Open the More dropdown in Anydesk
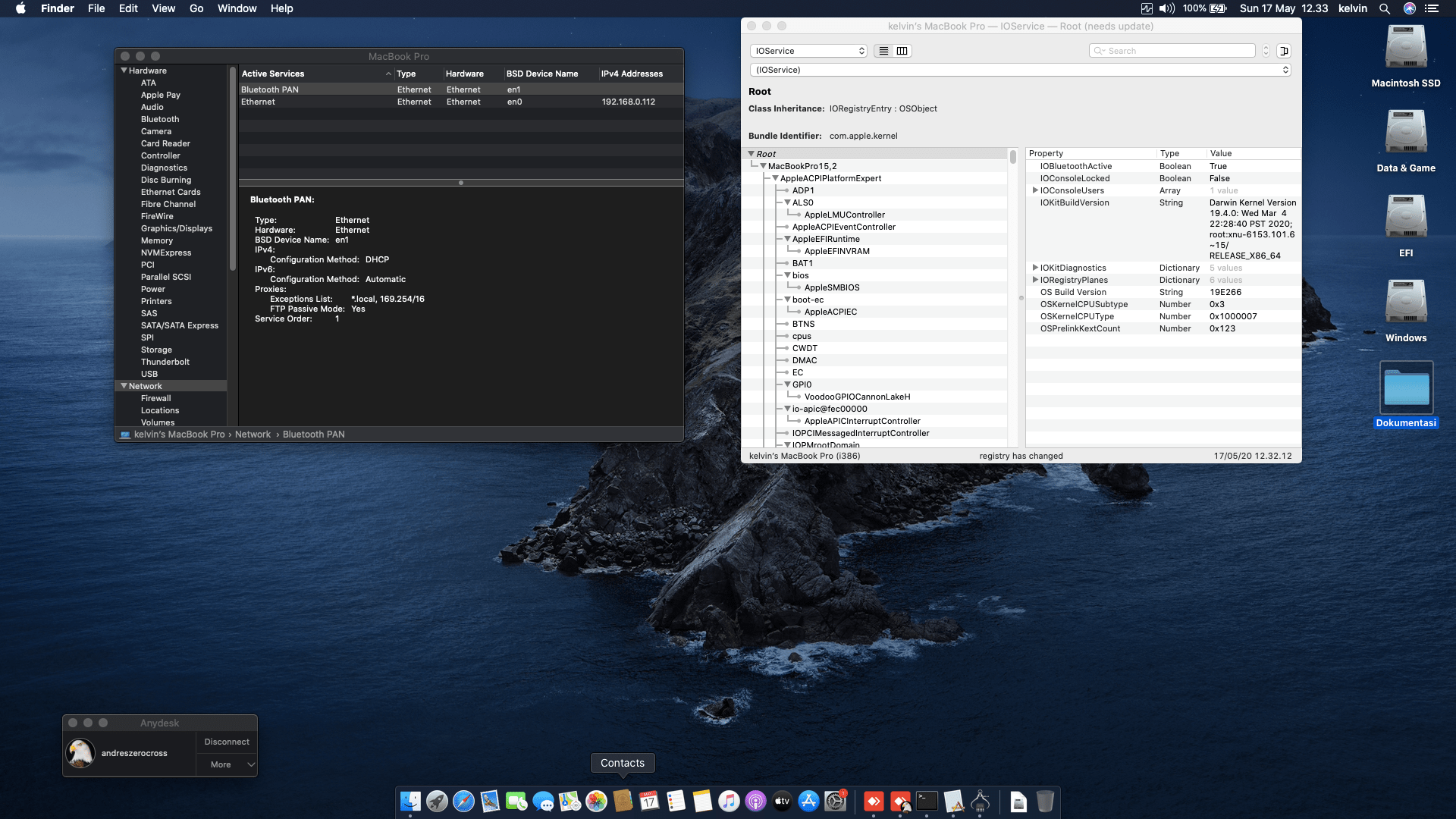1456x819 pixels. 227,764
